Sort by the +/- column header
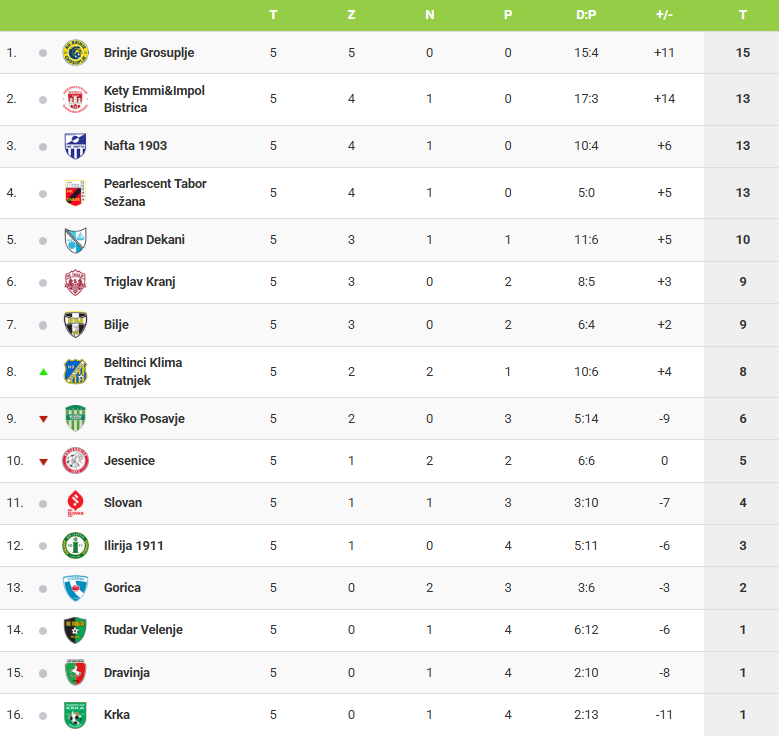 tap(664, 15)
